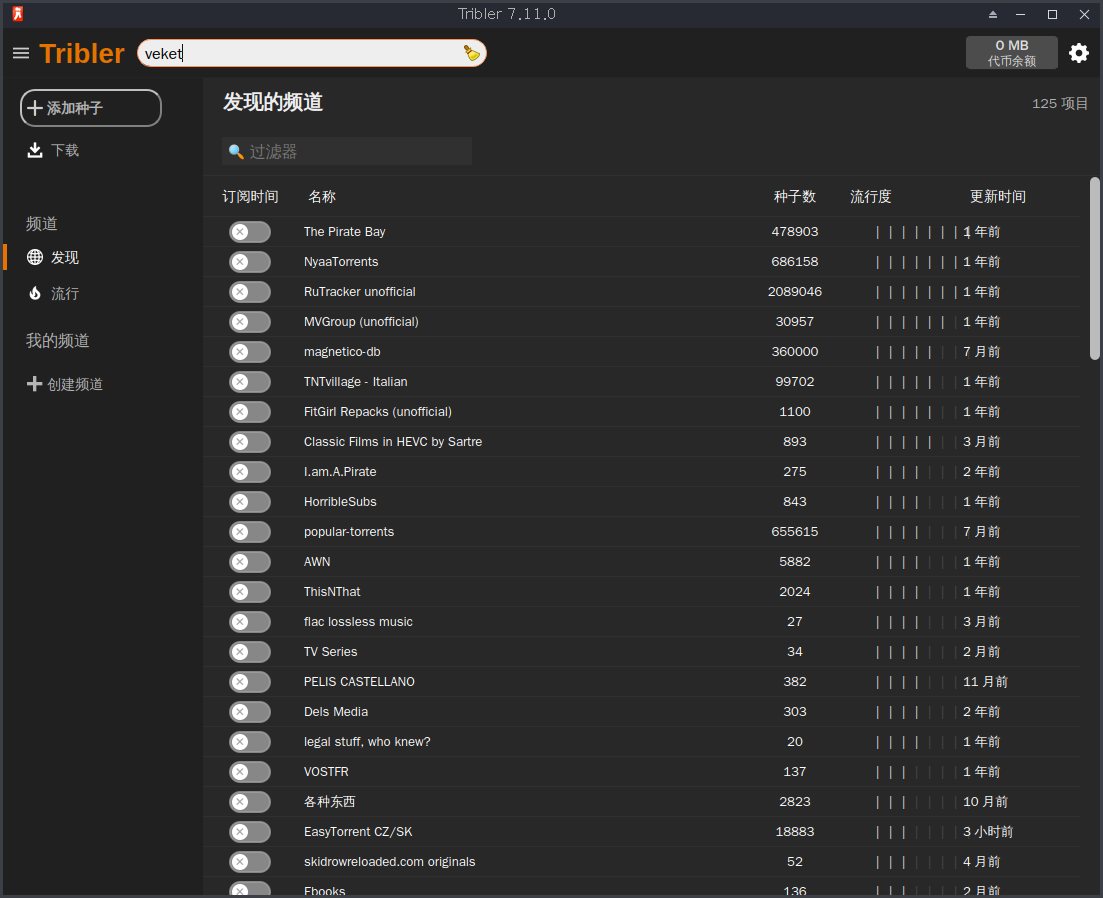Click the Tribler logo text
1103x898 pixels.
[82, 53]
